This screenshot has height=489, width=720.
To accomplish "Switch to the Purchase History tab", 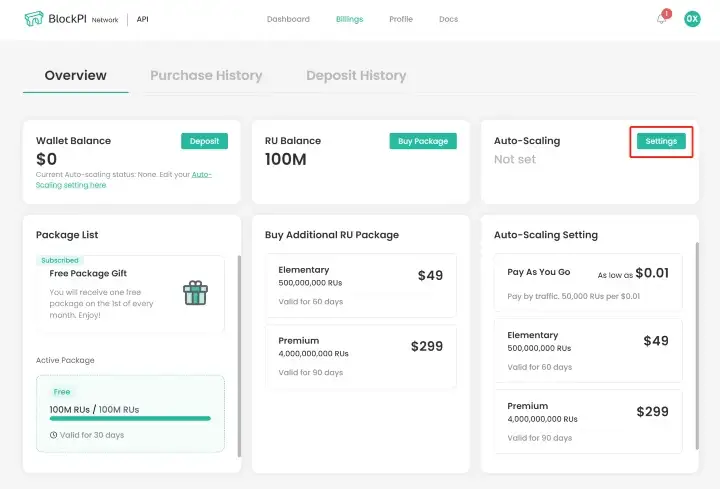I will 206,75.
